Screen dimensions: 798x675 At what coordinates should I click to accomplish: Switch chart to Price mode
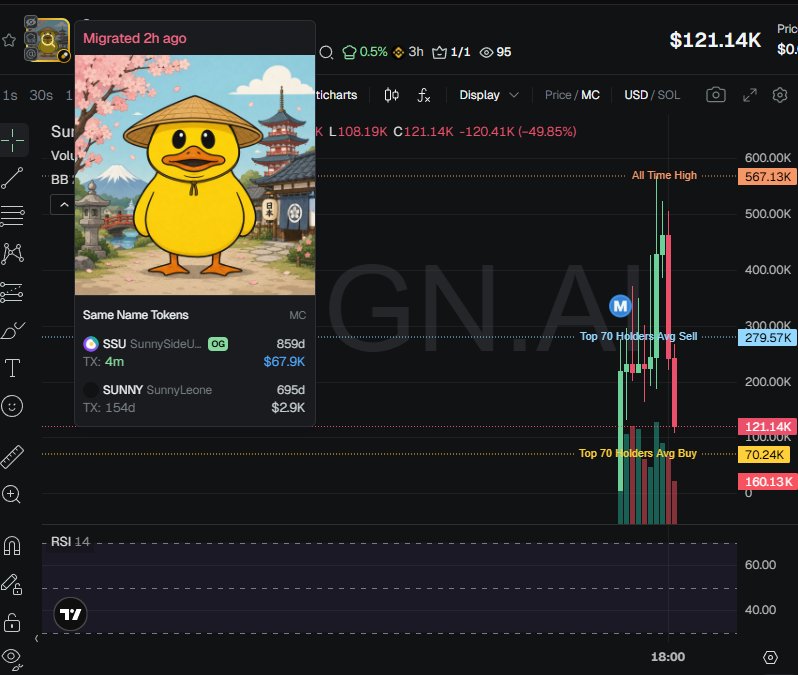558,95
